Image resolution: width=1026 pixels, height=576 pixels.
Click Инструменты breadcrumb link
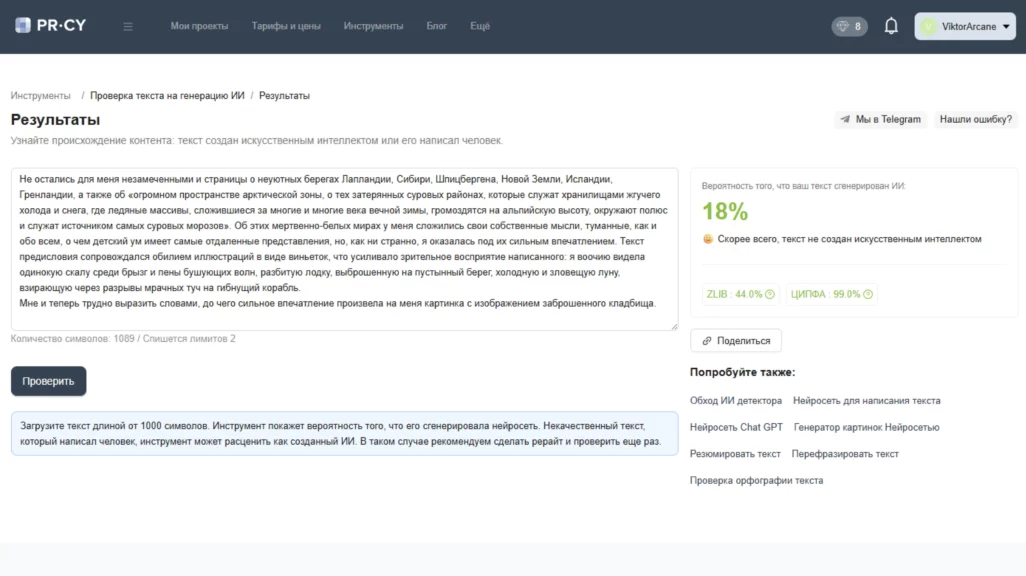click(41, 96)
